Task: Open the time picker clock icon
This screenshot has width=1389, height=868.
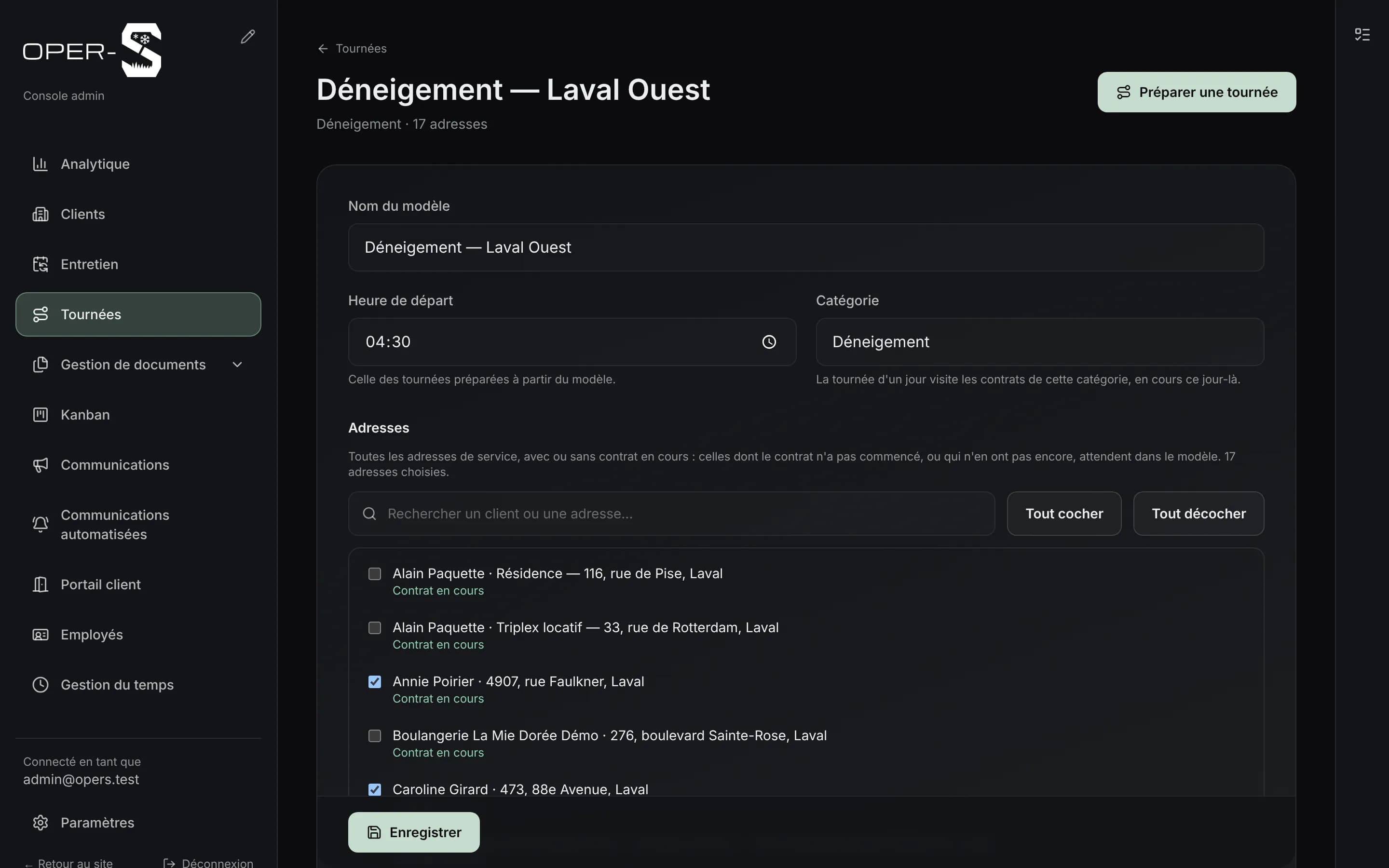Action: point(769,342)
